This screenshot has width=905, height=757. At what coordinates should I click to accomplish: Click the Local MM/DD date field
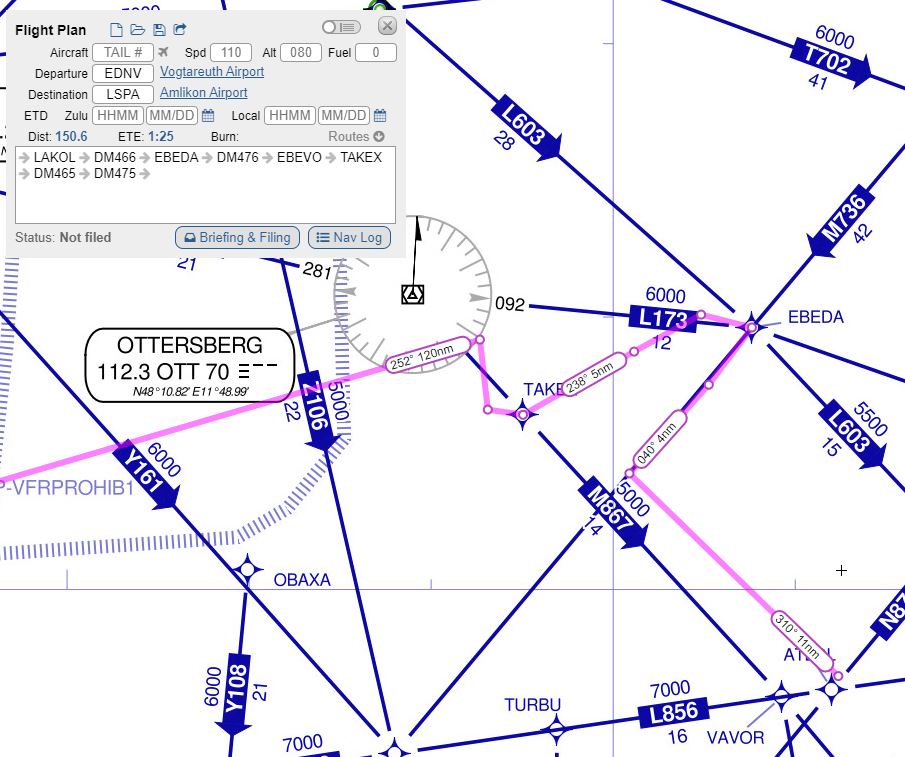(343, 115)
